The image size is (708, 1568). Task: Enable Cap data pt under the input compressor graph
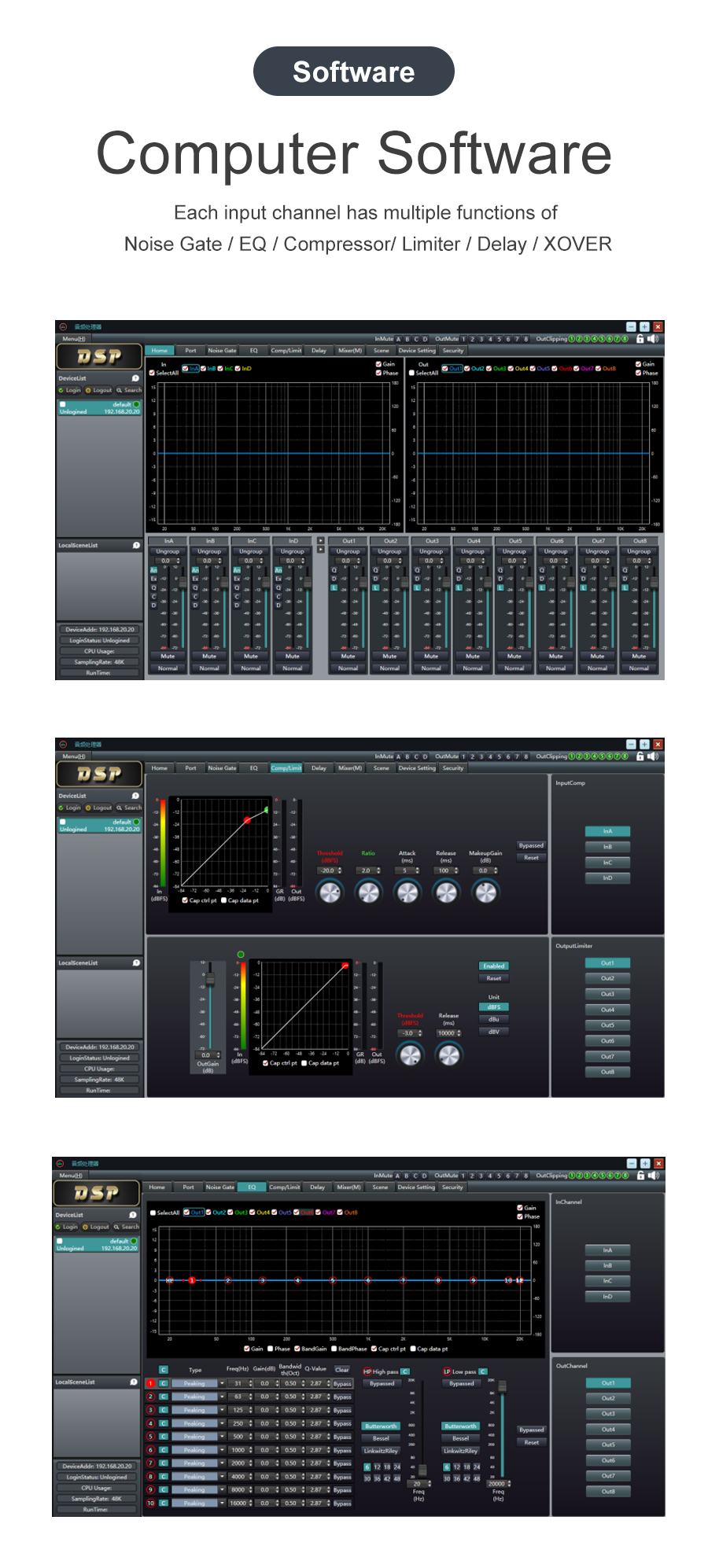[224, 900]
